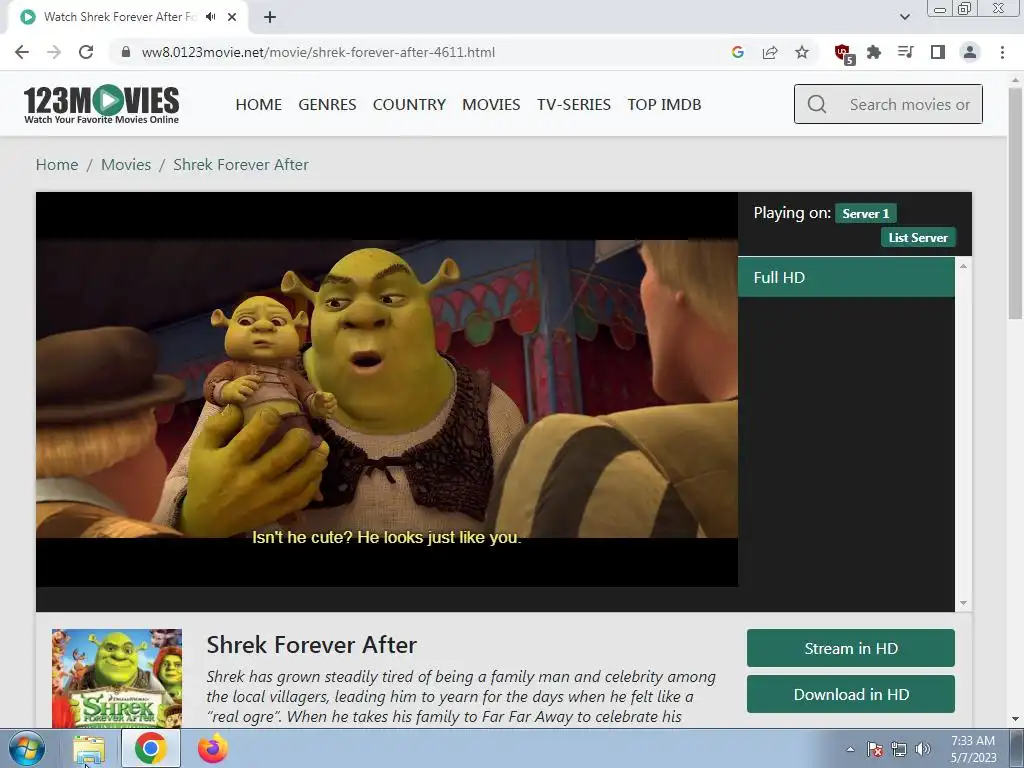Open the GENRES menu

327,104
